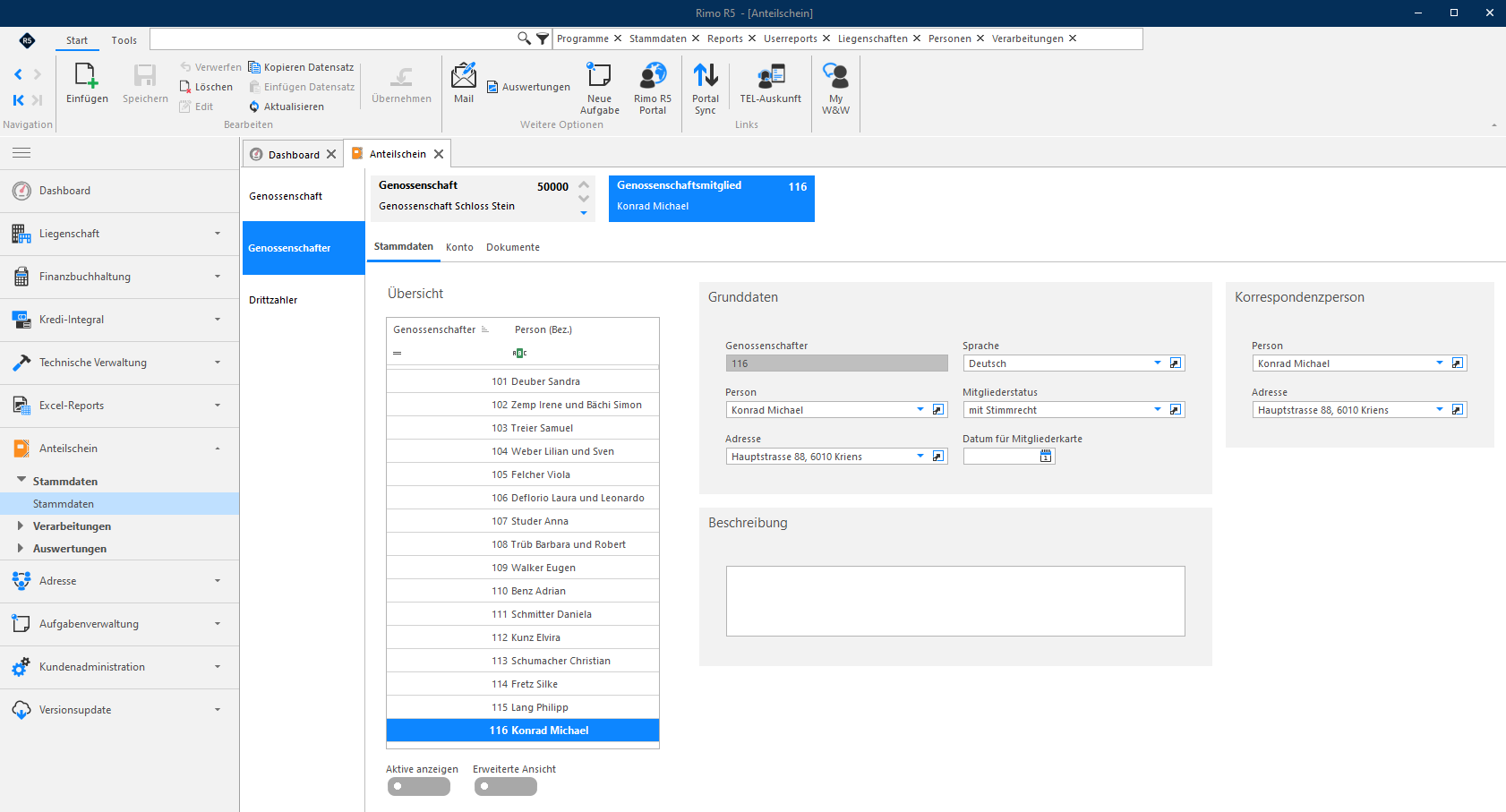Open the Grunddaten Person dropdown
This screenshot has width=1506, height=812.
[x=920, y=410]
